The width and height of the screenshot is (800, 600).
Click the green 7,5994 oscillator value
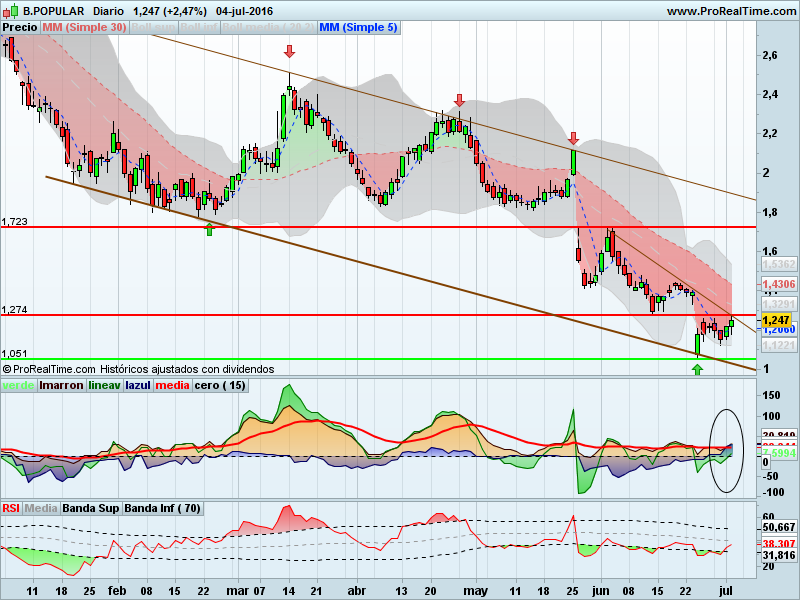[779, 453]
